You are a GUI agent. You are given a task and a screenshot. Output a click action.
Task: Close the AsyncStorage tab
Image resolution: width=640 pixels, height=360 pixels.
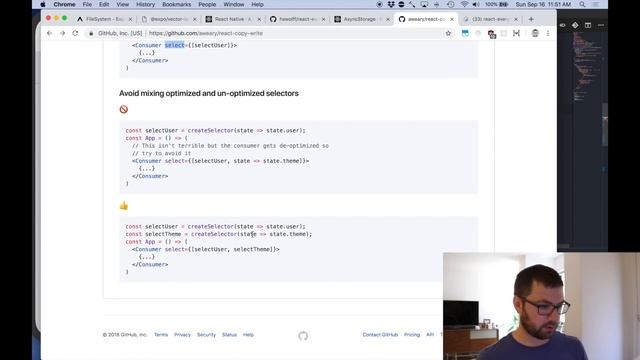[x=388, y=19]
